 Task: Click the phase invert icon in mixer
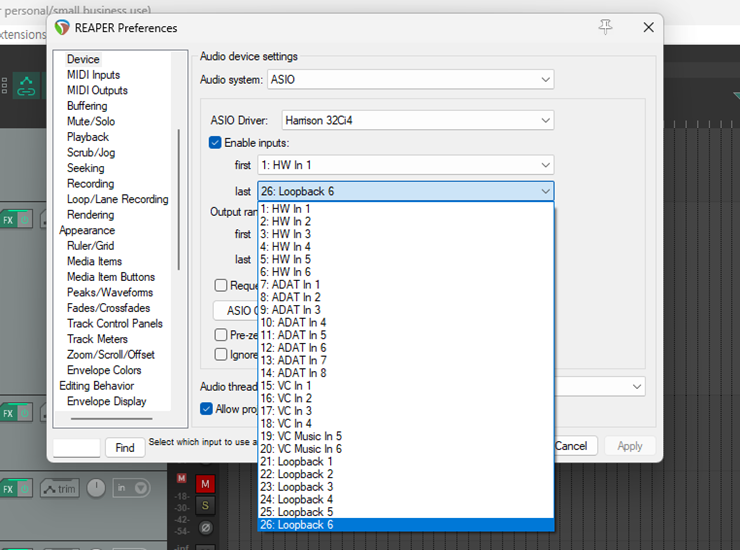(x=205, y=527)
